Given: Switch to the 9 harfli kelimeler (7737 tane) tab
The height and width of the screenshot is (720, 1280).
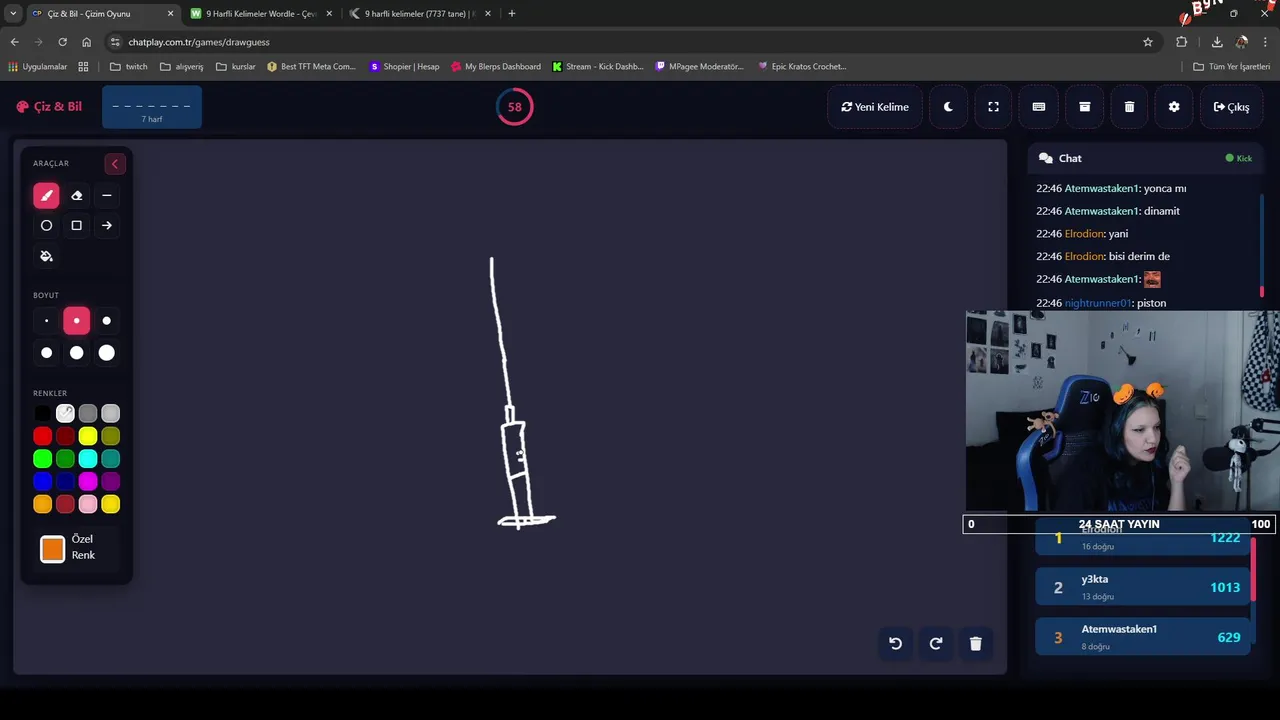Looking at the screenshot, I should pos(421,14).
